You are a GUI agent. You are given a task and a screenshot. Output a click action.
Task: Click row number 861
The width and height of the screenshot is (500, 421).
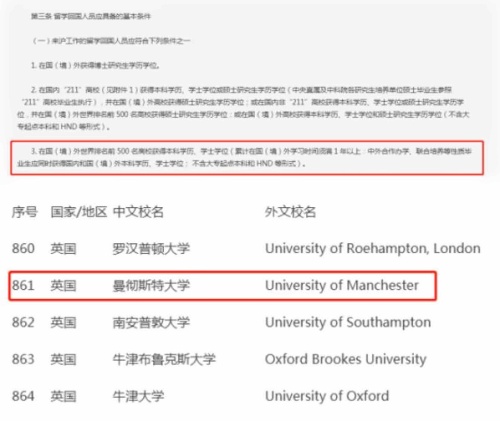23,286
